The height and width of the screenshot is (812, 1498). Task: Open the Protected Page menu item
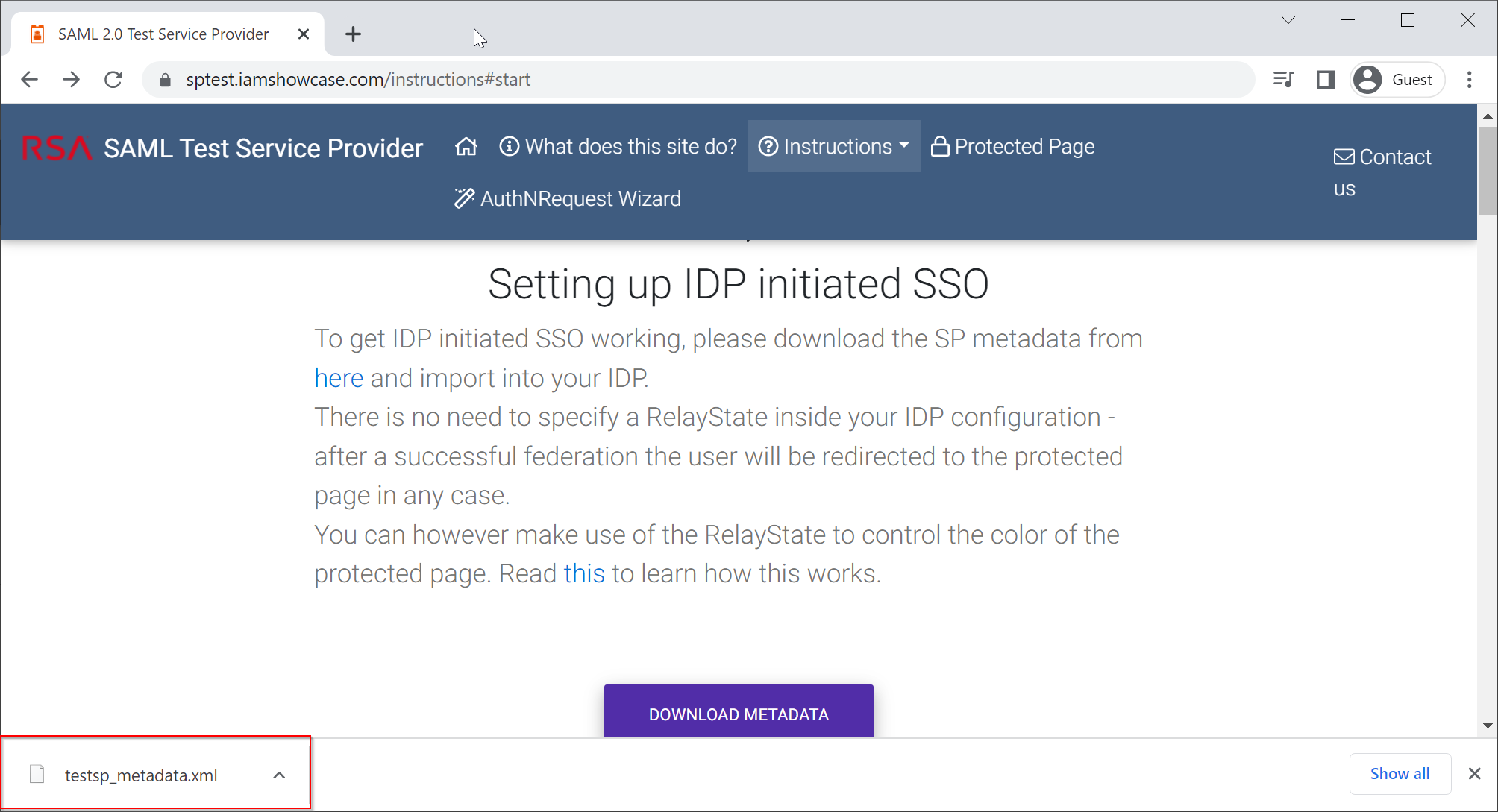(1013, 147)
